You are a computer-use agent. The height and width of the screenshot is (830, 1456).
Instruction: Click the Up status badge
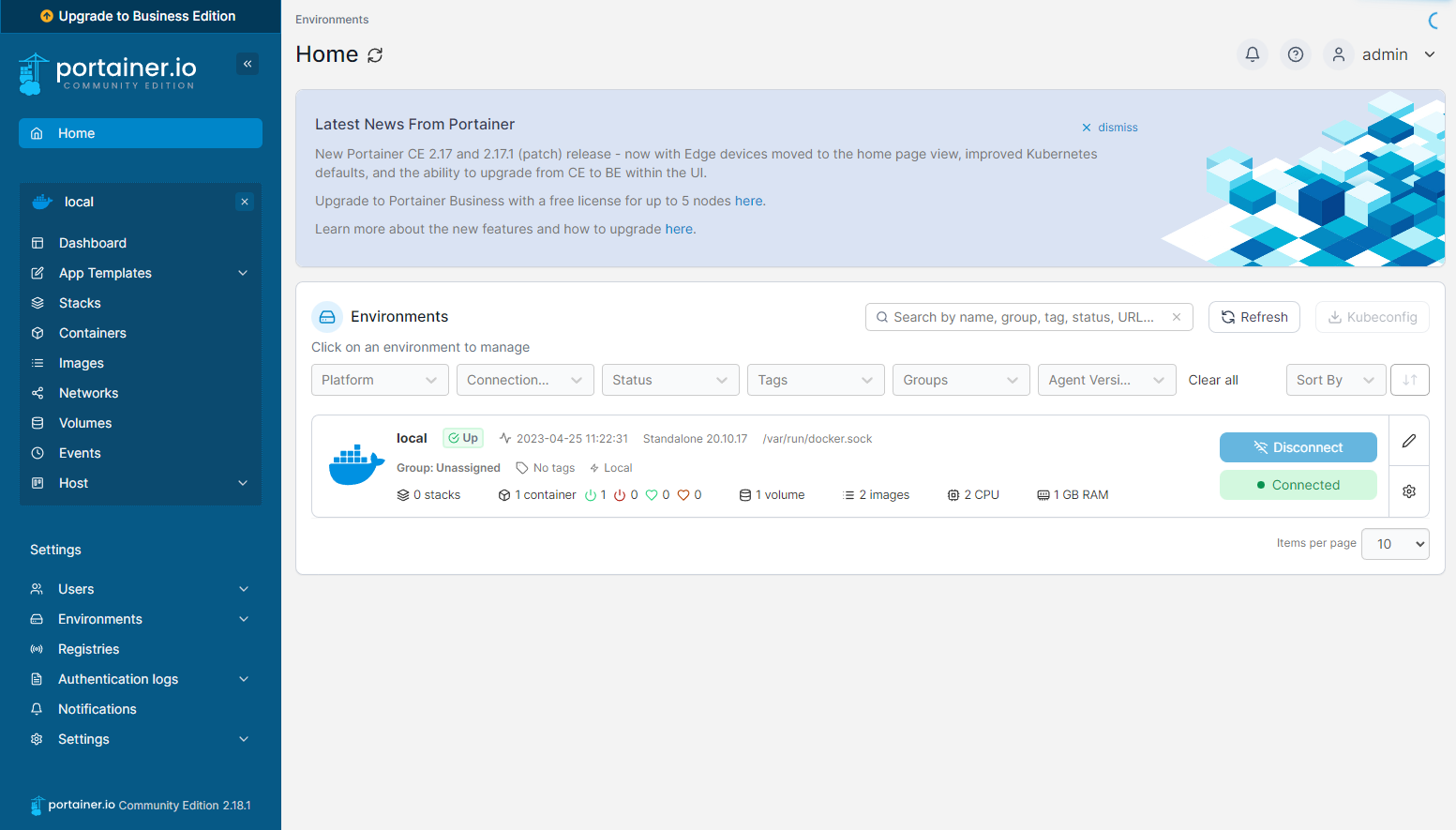point(463,438)
